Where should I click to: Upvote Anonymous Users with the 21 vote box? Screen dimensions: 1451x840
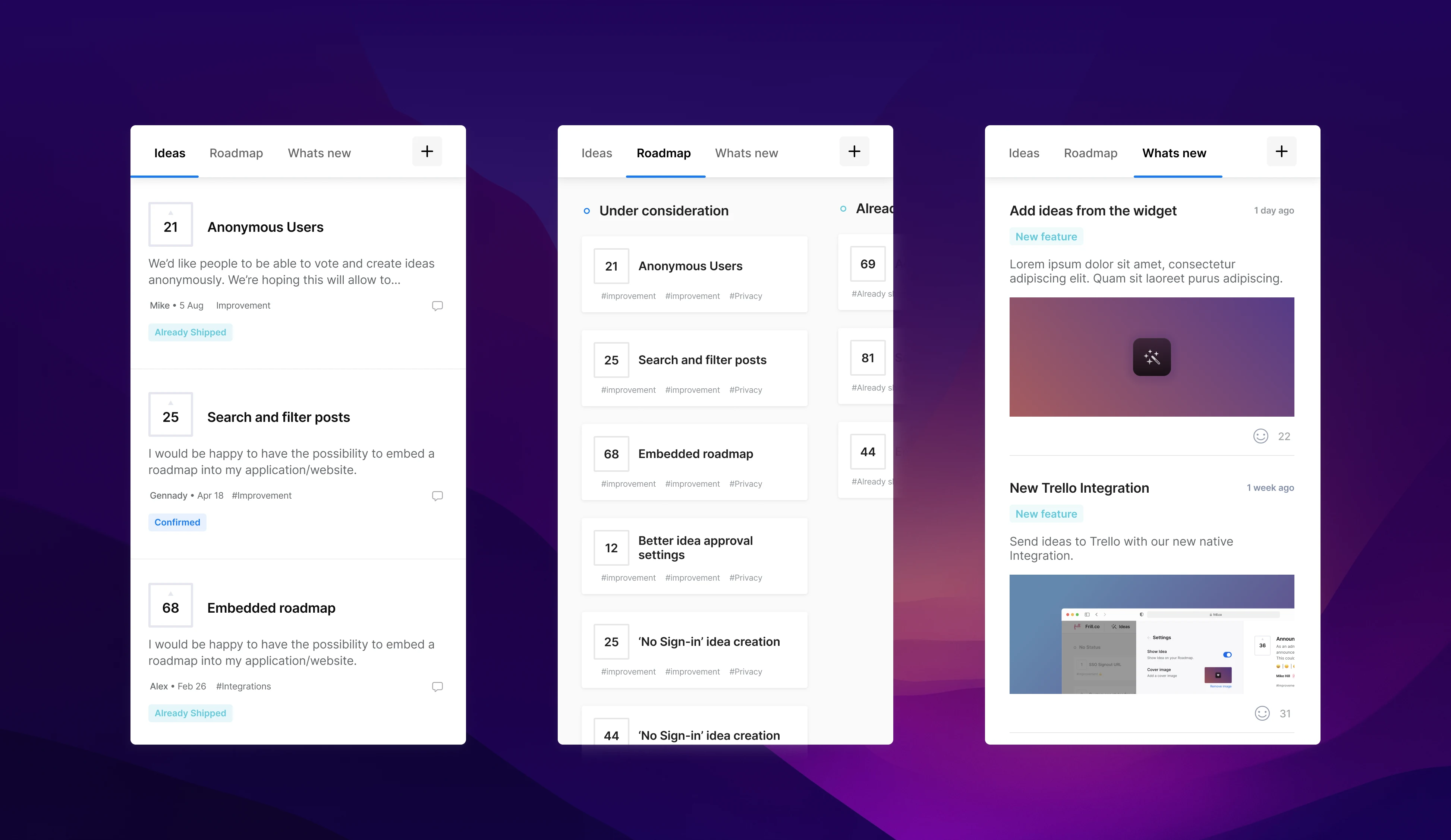pyautogui.click(x=170, y=224)
